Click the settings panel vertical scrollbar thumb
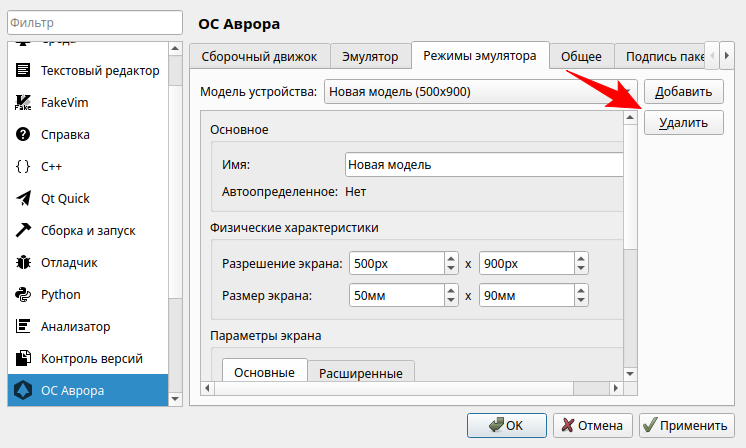Screen dimensions: 746x448 point(630,186)
